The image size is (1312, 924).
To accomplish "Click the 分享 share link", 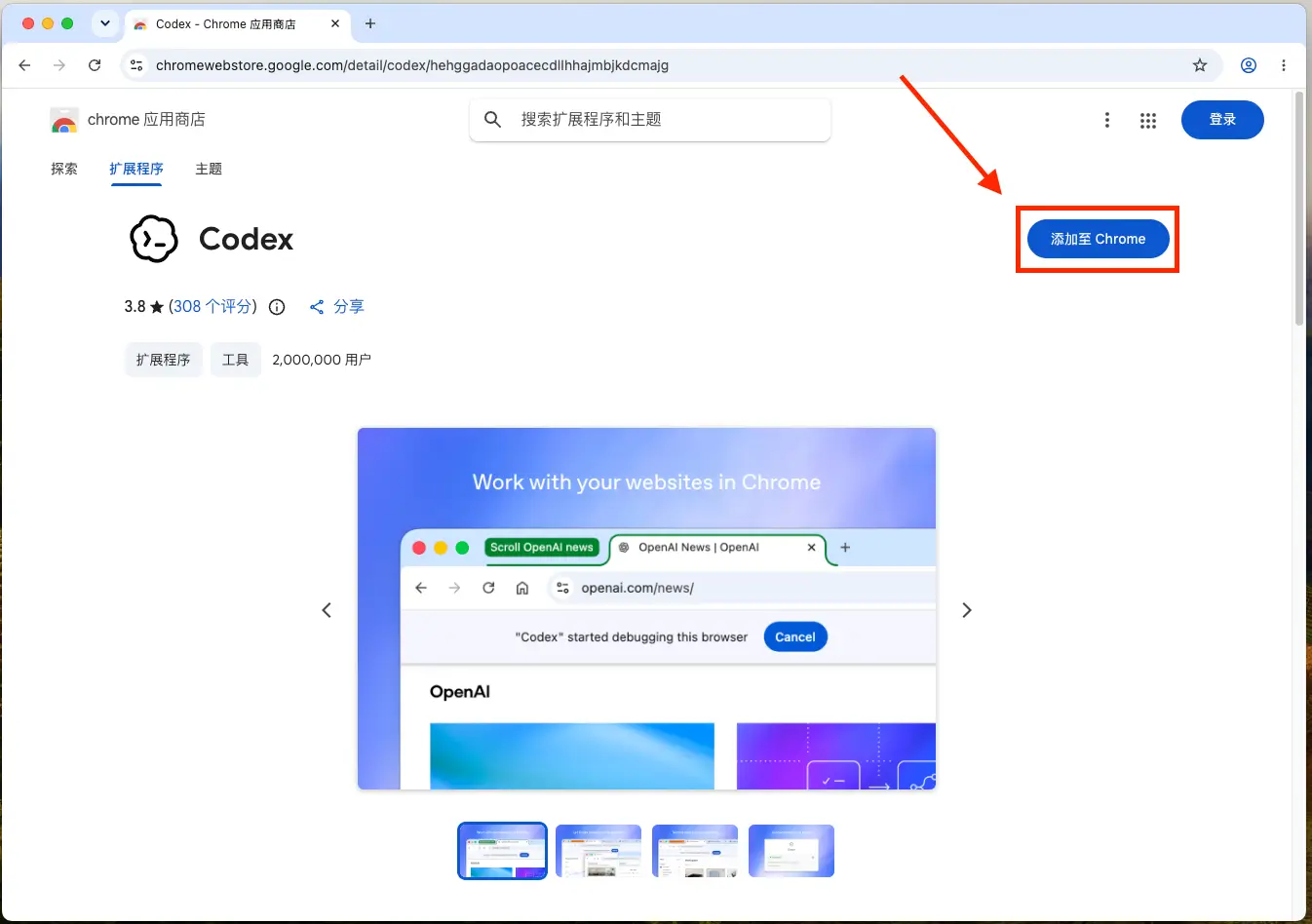I will (x=336, y=306).
